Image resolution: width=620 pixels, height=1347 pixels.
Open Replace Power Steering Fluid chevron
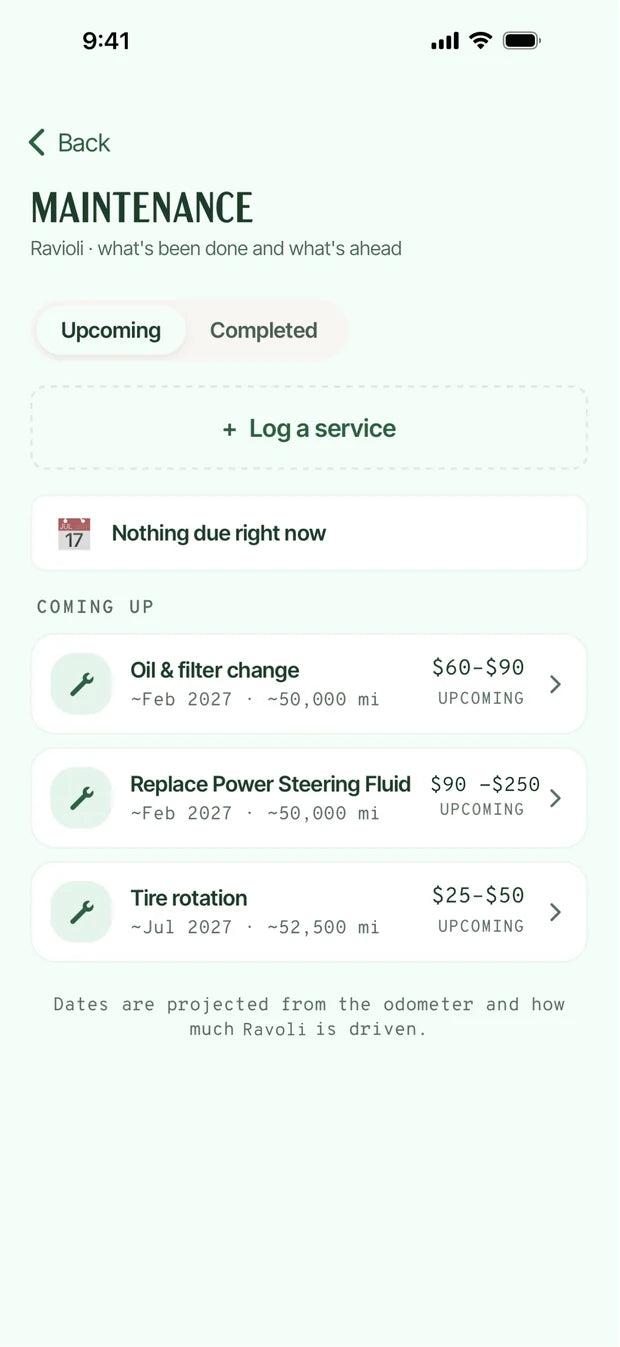(556, 798)
